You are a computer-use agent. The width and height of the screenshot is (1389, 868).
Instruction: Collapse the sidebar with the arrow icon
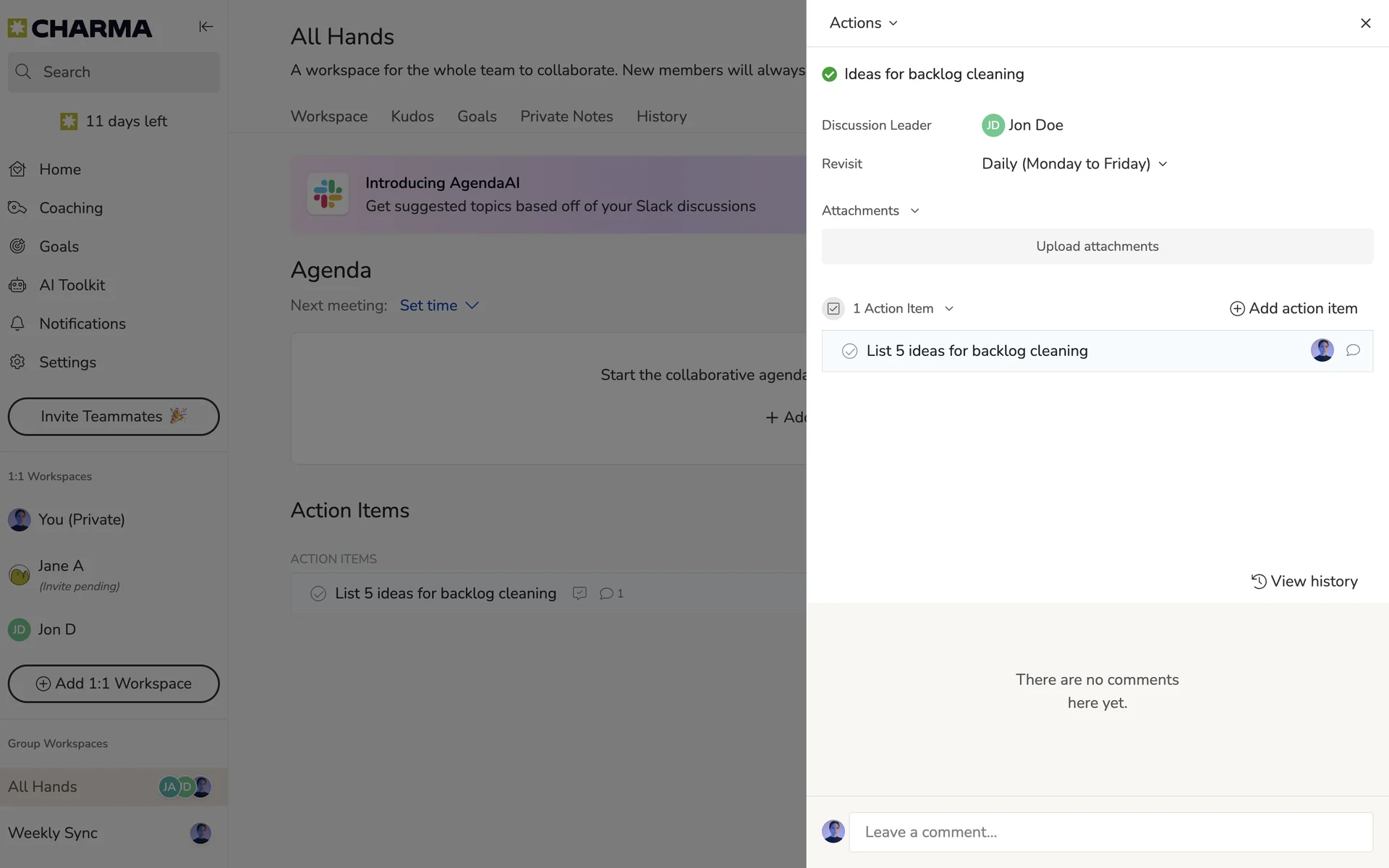coord(205,27)
